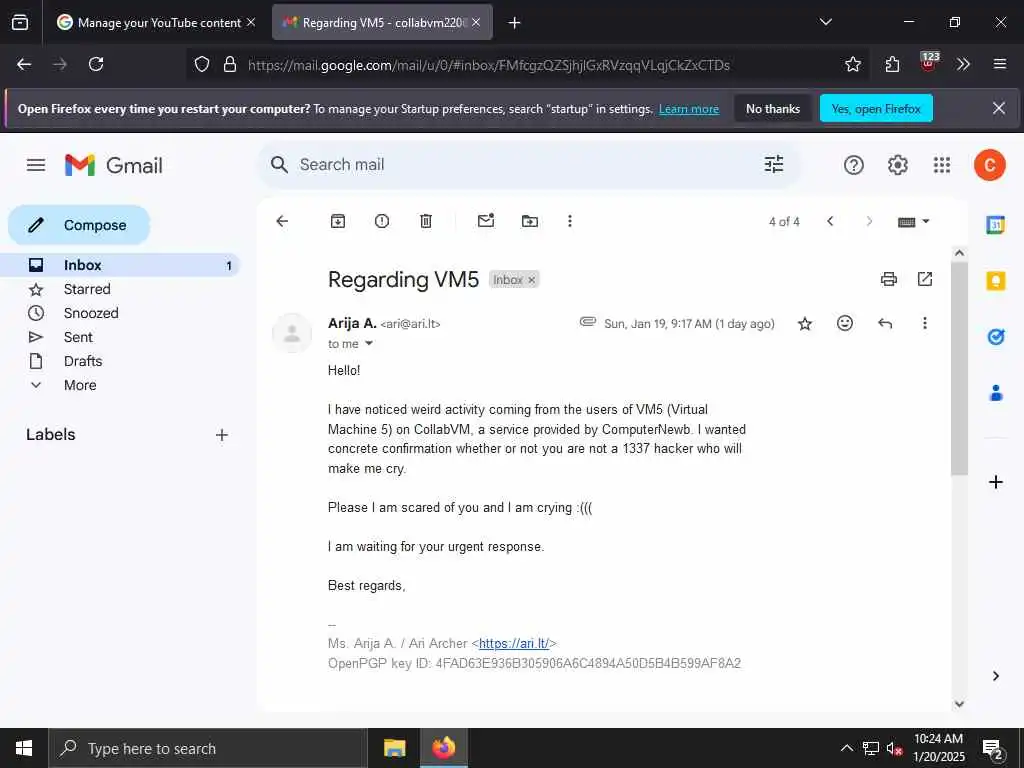The width and height of the screenshot is (1024, 768).
Task: Close the Regarding VM5 tab
Action: [476, 23]
